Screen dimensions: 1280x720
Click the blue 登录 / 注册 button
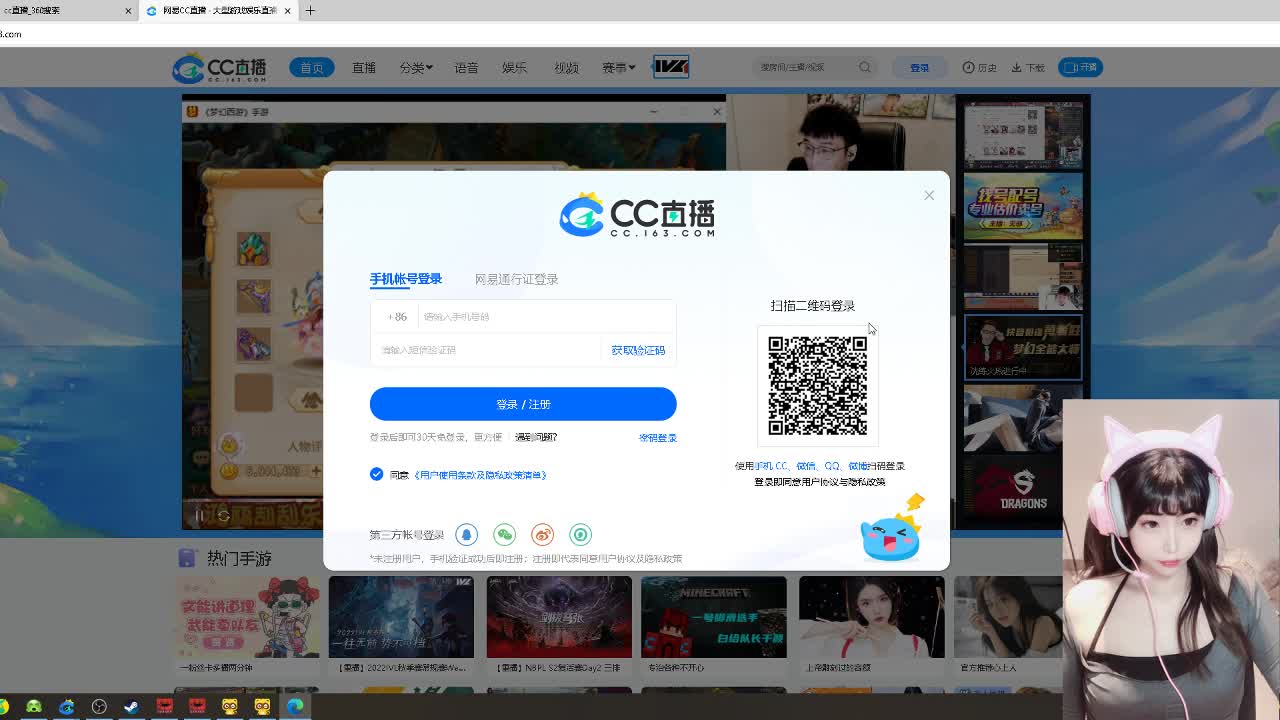tap(523, 404)
